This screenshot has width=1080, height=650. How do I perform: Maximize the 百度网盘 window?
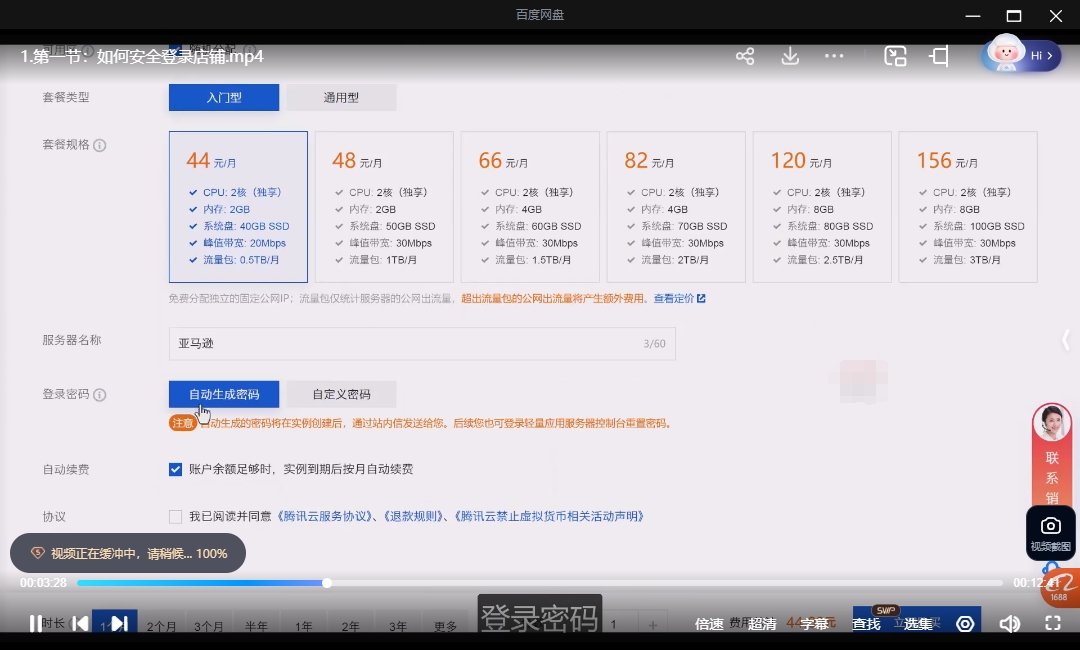point(1014,15)
